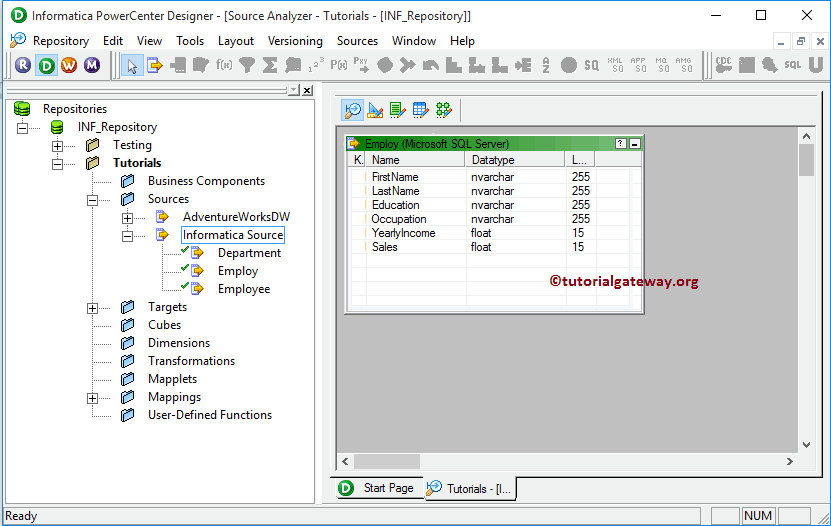Image resolution: width=831 pixels, height=526 pixels.
Task: Click the CDC toolbar icon
Action: 723,65
